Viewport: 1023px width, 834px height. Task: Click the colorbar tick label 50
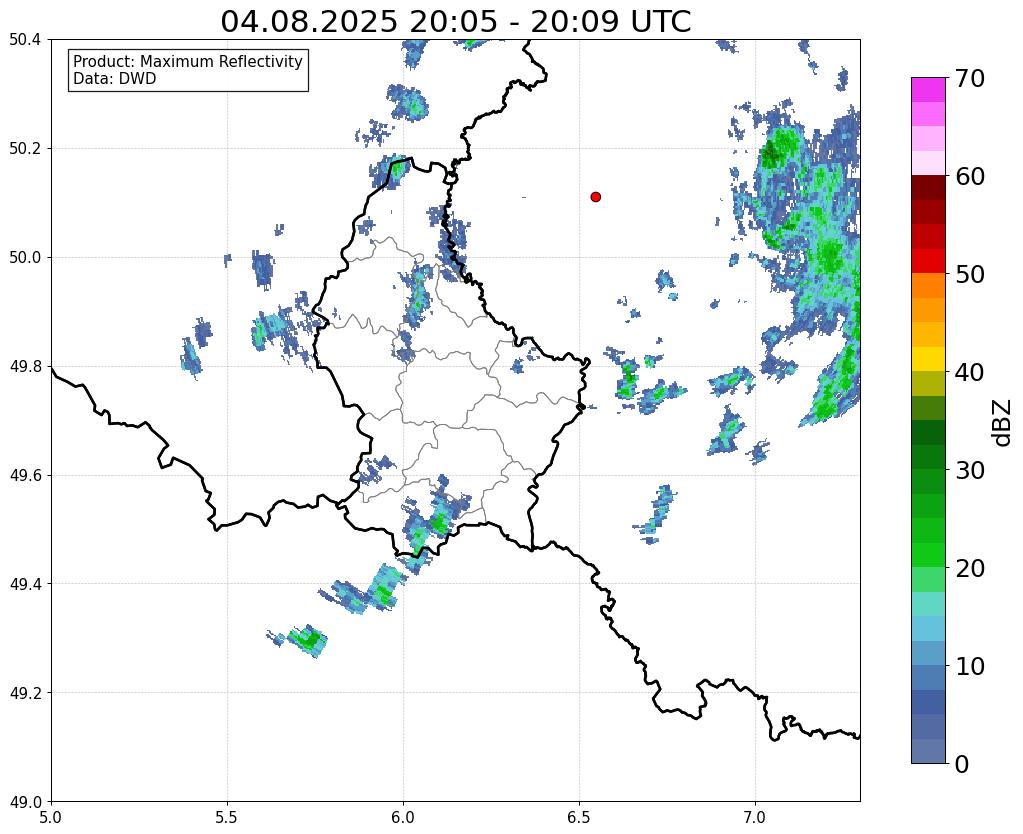point(970,274)
